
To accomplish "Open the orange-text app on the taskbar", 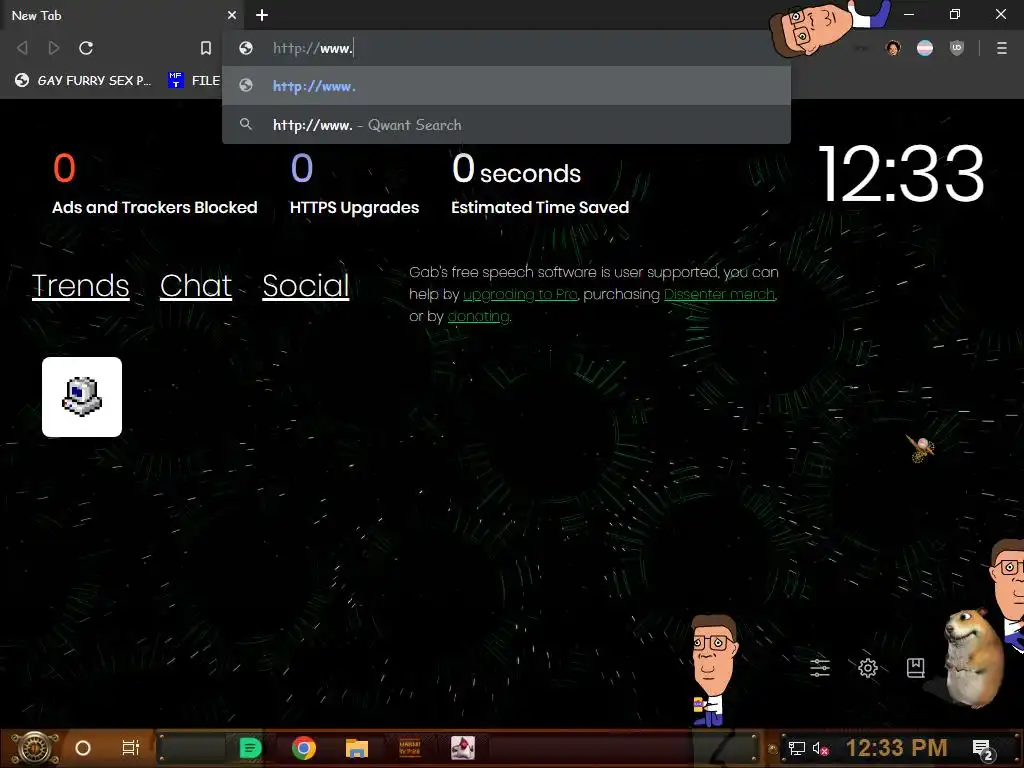I will (x=409, y=748).
